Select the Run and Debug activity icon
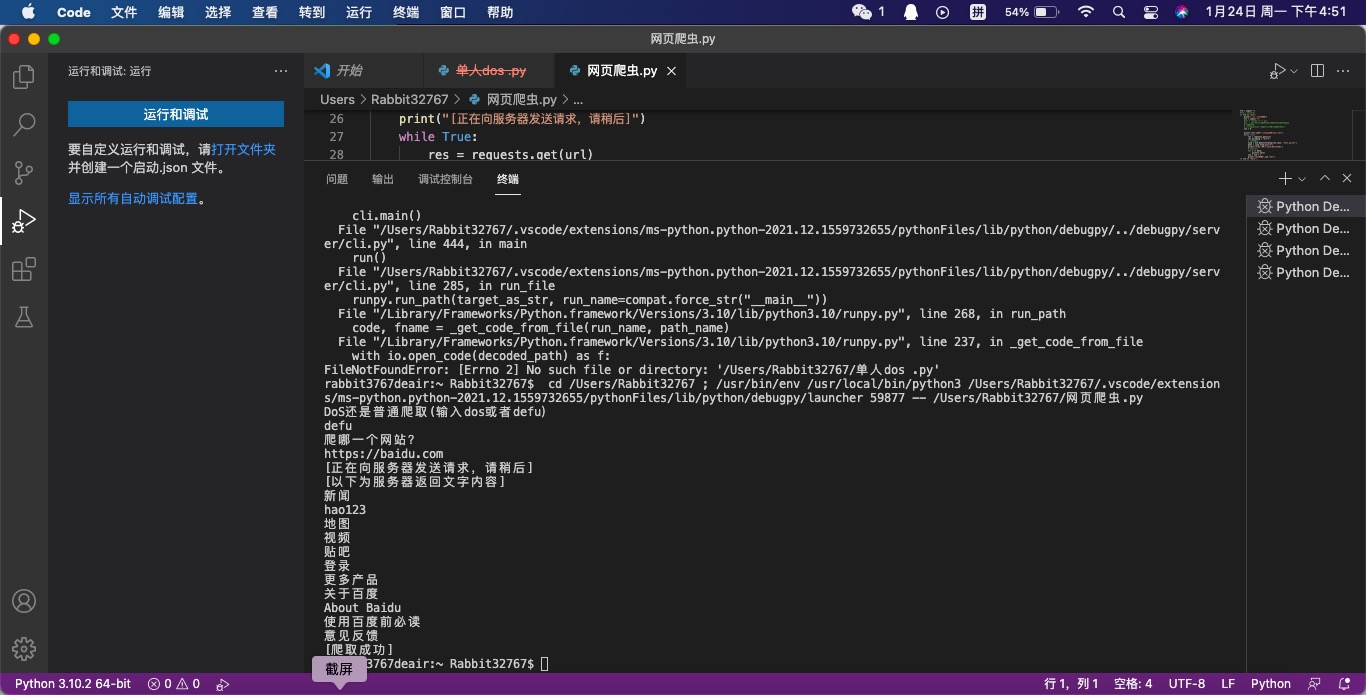Viewport: 1366px width, 695px height. [24, 221]
